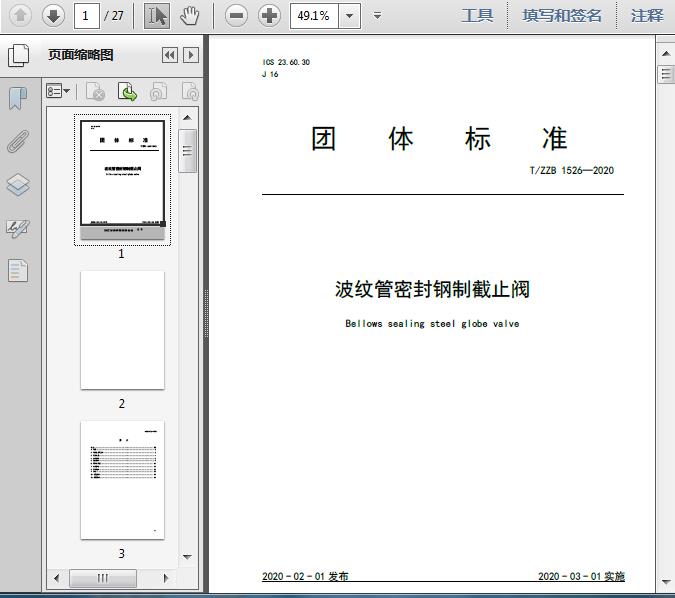Click the 2020-03-01 实施 date text
This screenshot has height=598, width=675.
(x=581, y=576)
